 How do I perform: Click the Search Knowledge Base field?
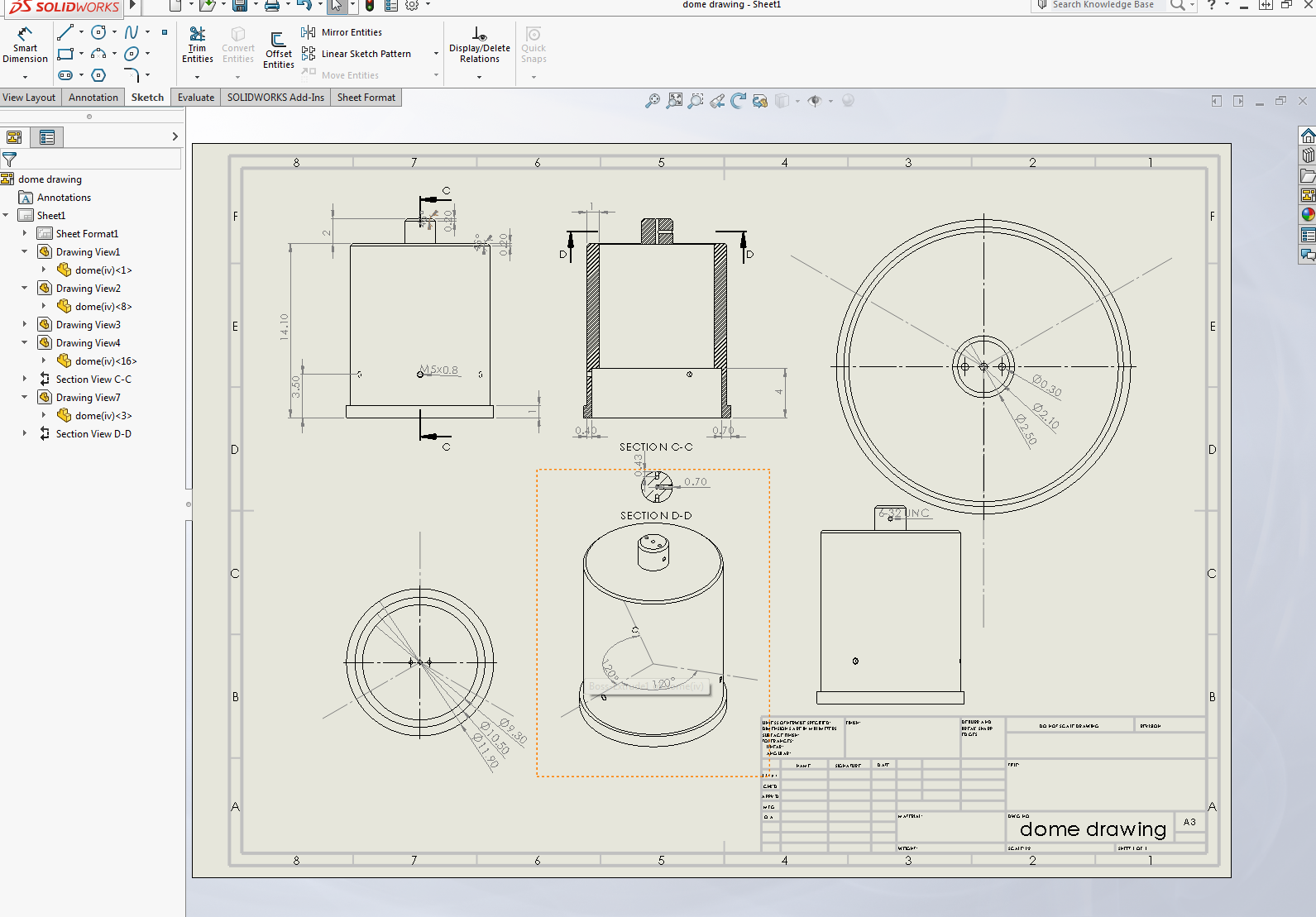click(1103, 5)
